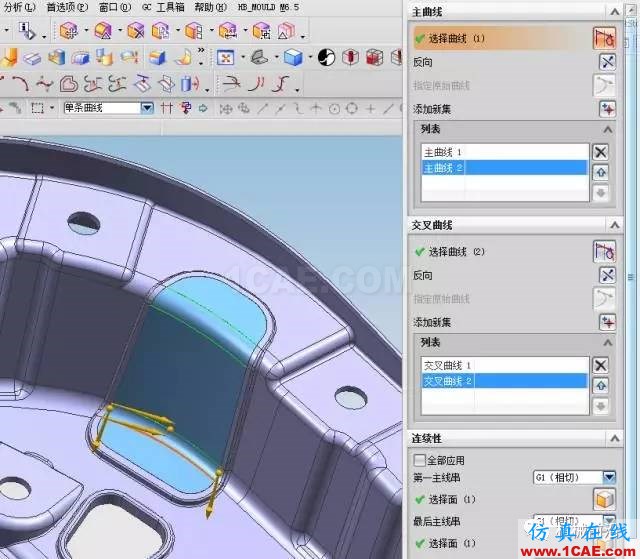Viewport: 640px width, 559px height.
Task: Click the rectangle selection marquee icon
Action: (38, 108)
